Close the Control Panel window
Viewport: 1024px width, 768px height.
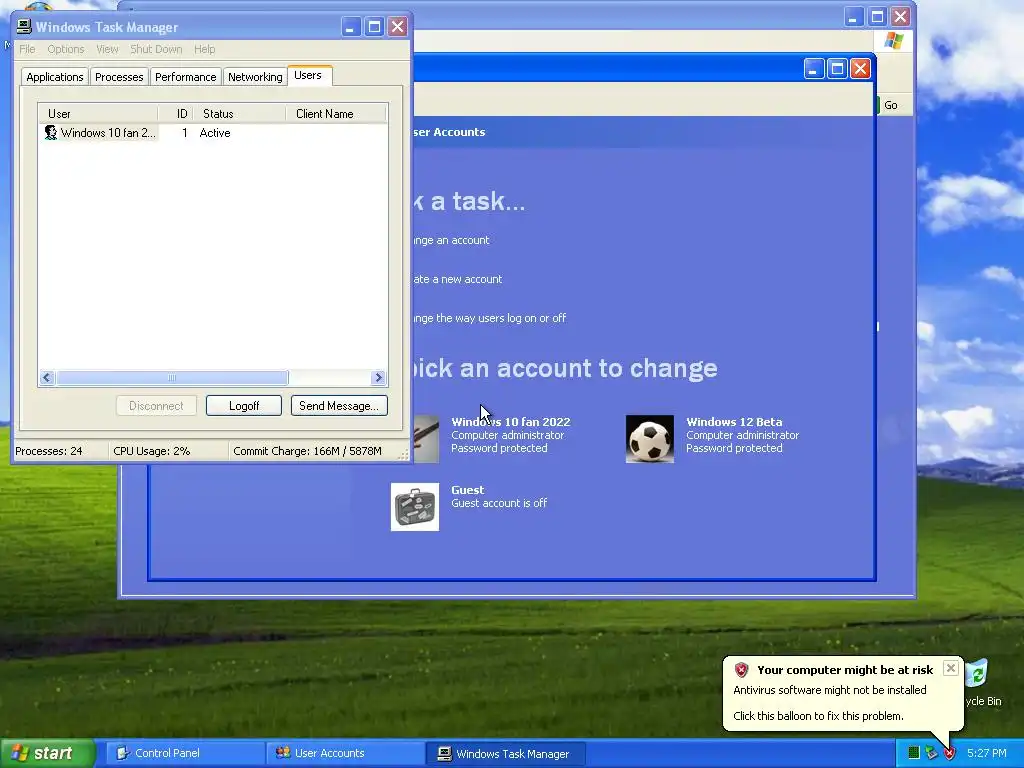coord(901,17)
